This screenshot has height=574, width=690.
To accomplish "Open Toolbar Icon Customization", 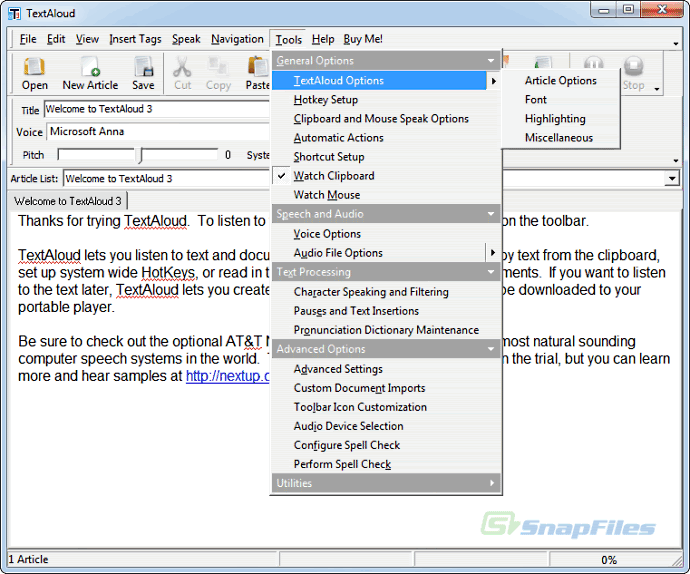I will tap(386, 407).
